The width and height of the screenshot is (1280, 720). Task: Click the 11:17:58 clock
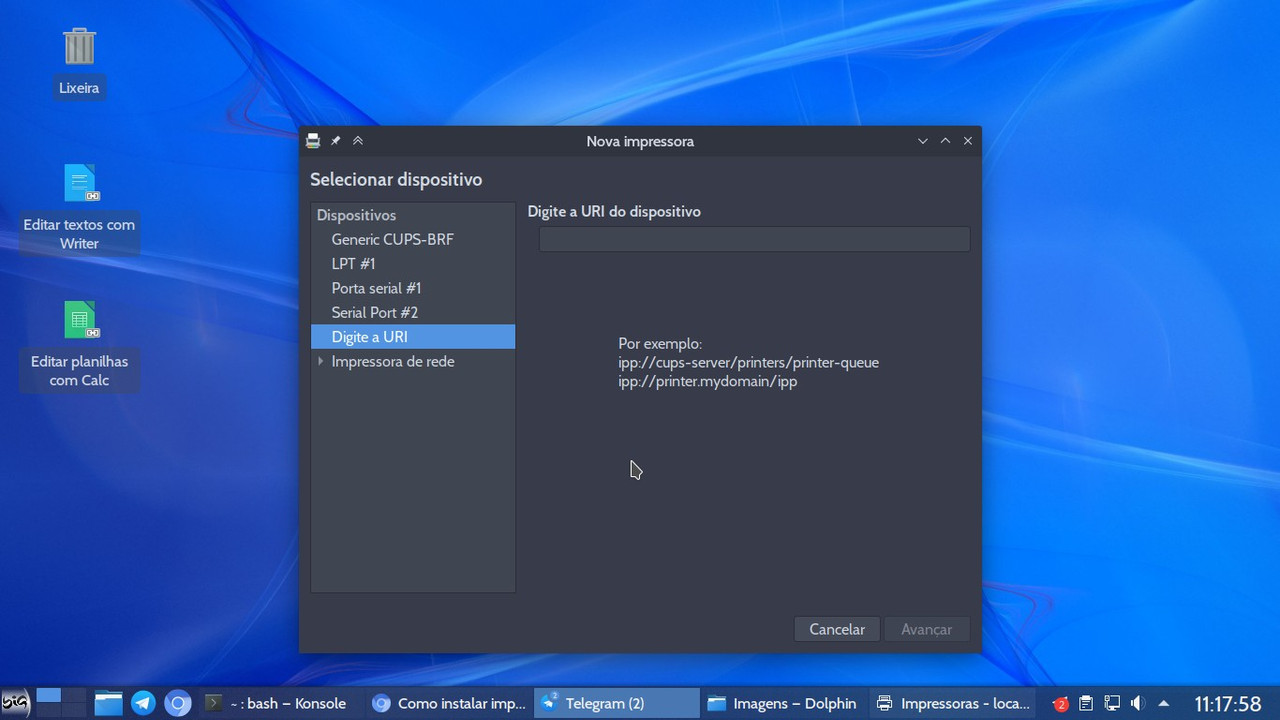click(x=1228, y=704)
